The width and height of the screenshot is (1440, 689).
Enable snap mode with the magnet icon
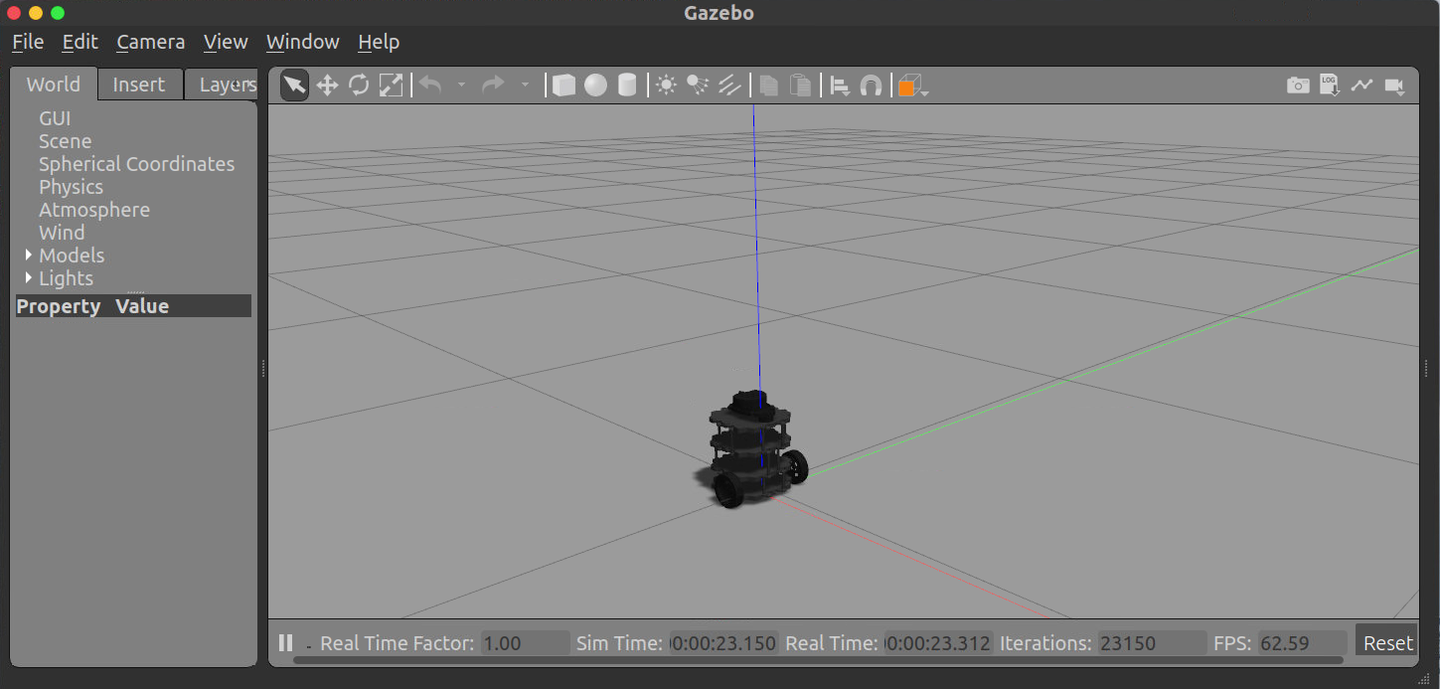[x=871, y=85]
